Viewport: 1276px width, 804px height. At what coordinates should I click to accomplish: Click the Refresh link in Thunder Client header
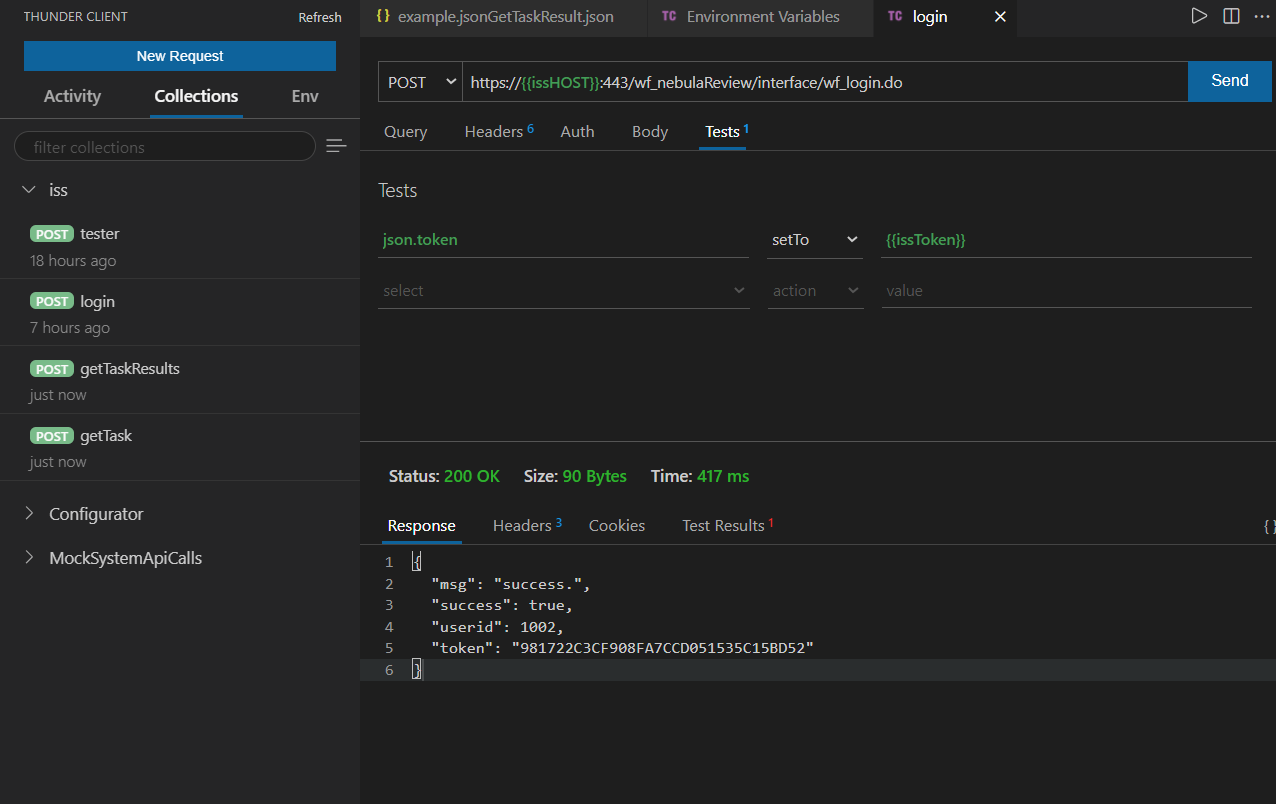[x=320, y=16]
